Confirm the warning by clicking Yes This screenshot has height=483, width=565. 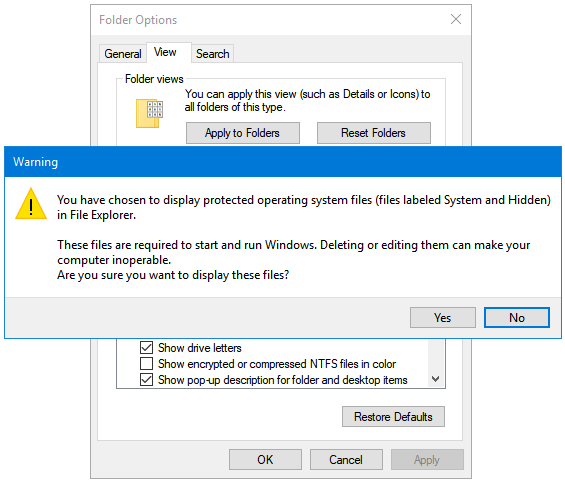click(442, 318)
